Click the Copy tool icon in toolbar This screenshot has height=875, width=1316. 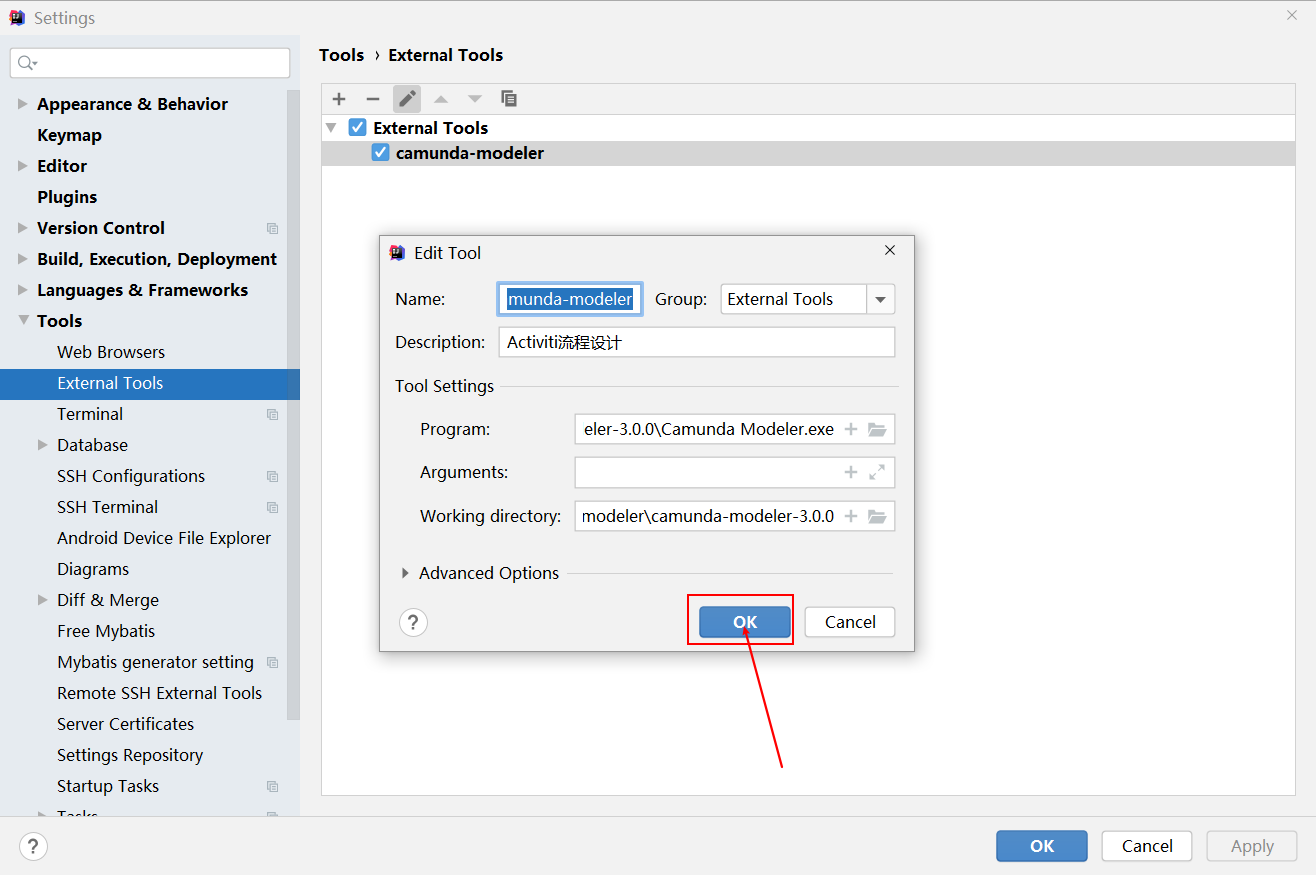tap(509, 99)
